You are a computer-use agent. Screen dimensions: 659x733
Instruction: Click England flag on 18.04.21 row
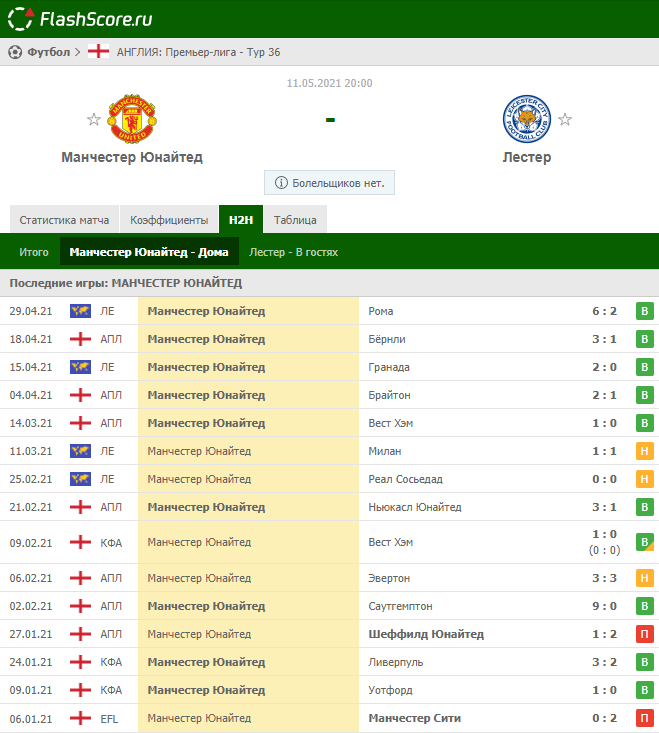[80, 339]
